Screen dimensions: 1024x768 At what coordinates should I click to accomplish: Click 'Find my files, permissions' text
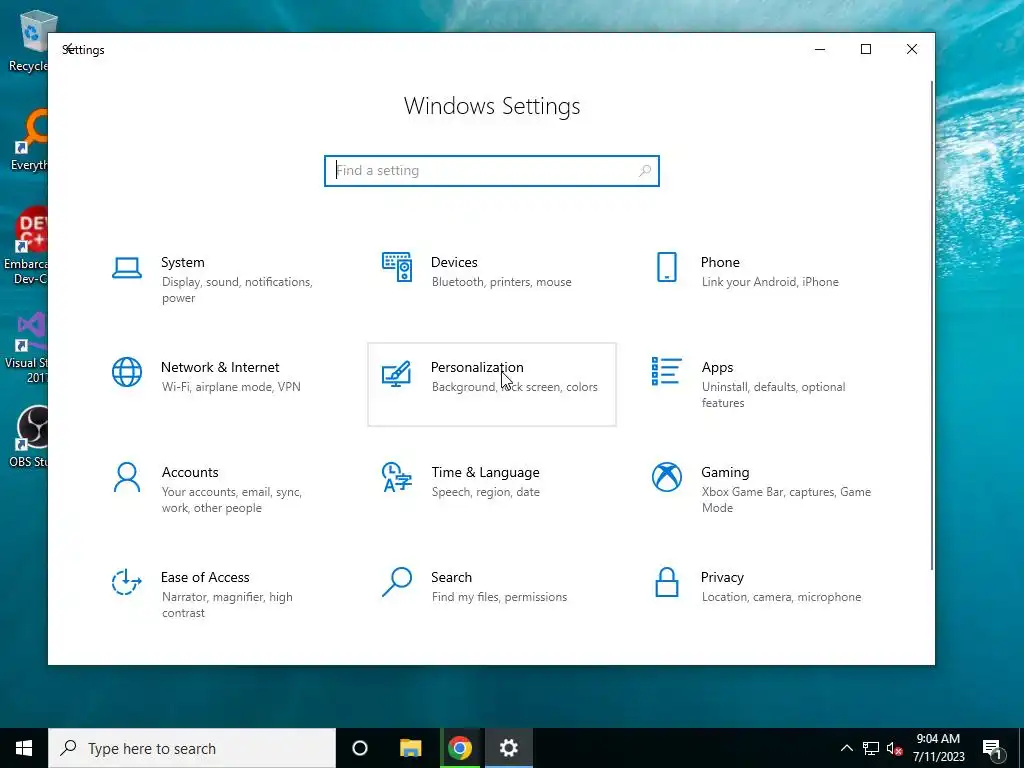(500, 597)
